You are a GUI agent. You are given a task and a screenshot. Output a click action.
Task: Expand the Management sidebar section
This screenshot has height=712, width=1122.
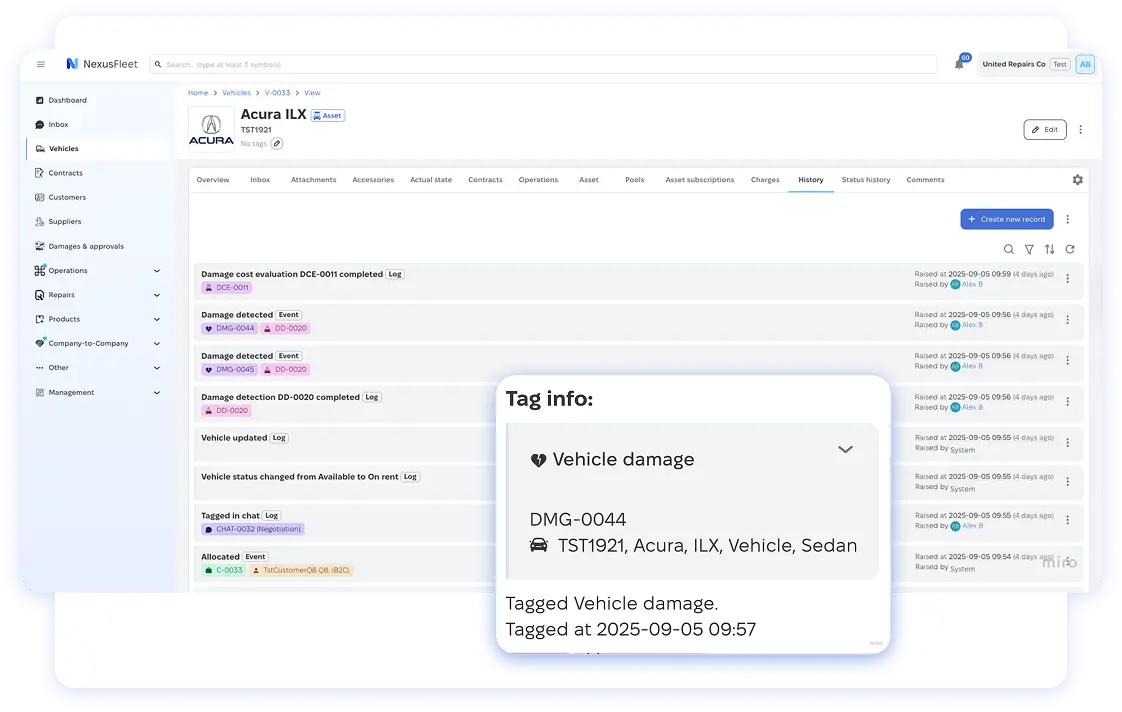(x=157, y=393)
